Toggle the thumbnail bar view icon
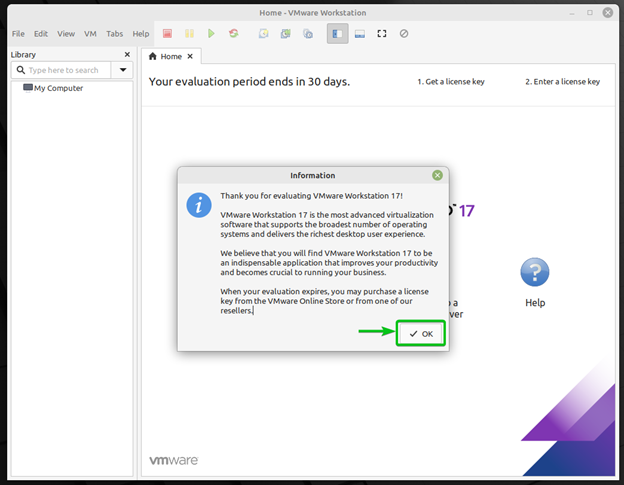This screenshot has height=485, width=624. point(360,33)
